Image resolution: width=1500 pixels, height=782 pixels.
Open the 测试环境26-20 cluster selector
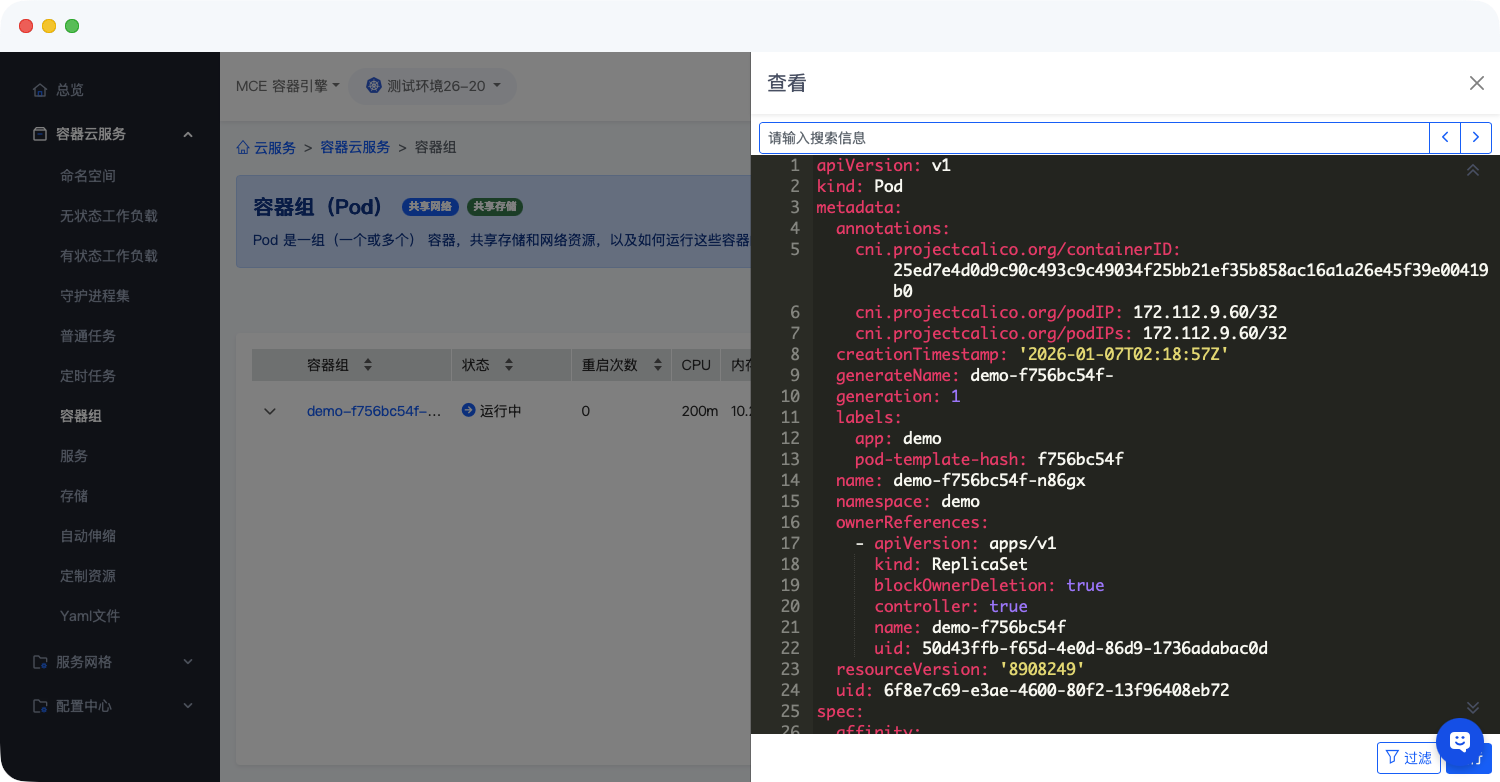[x=438, y=86]
